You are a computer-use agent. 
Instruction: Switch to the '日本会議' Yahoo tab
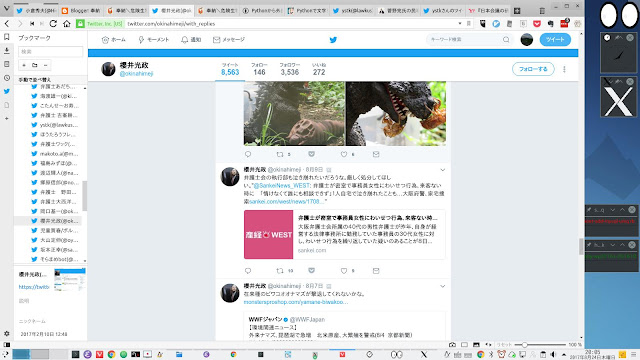488,11
